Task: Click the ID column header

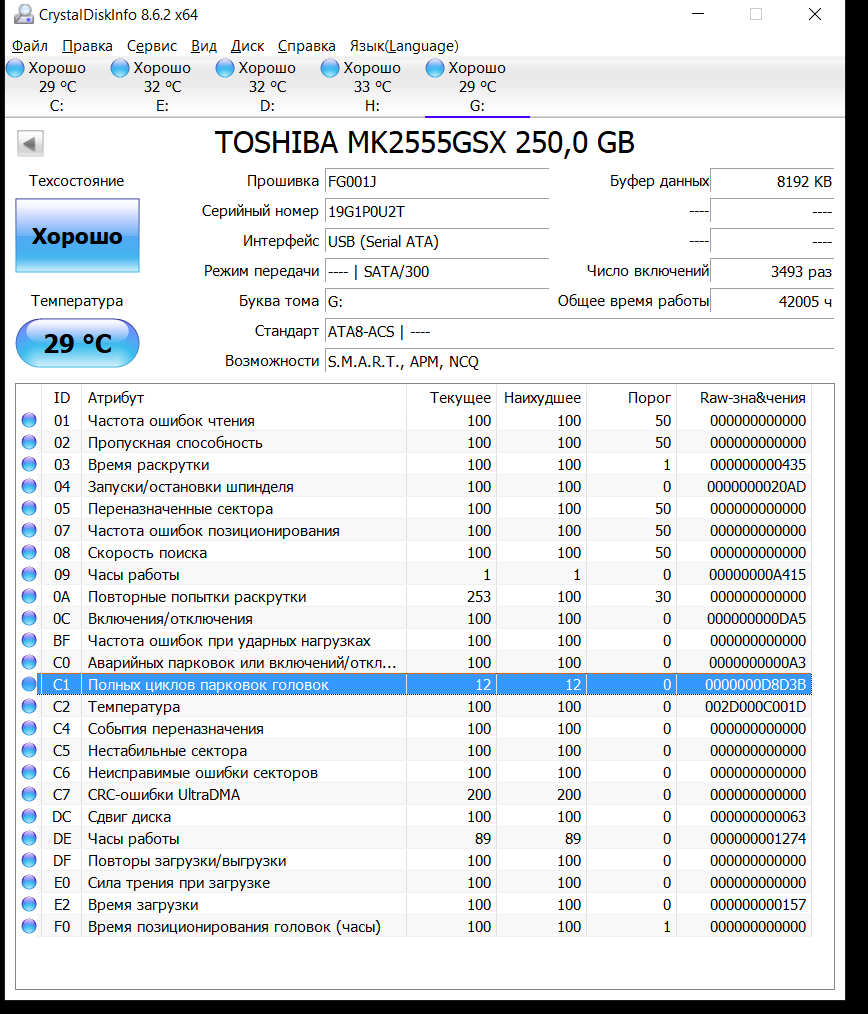Action: tap(61, 398)
